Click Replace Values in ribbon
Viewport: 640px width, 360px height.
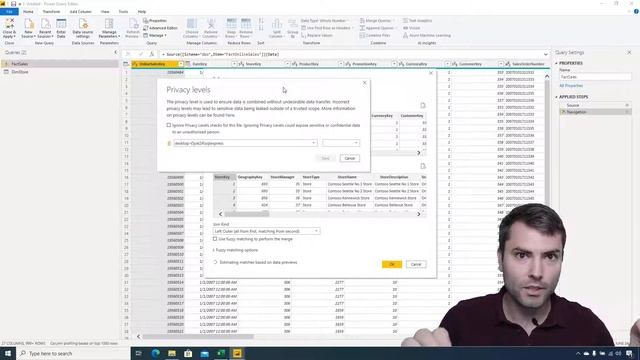pyautogui.click(x=317, y=36)
